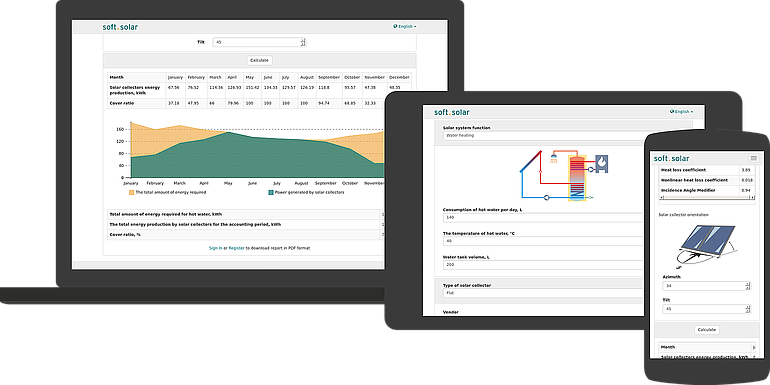Click the Cover ratio, % summary row

[246, 234]
